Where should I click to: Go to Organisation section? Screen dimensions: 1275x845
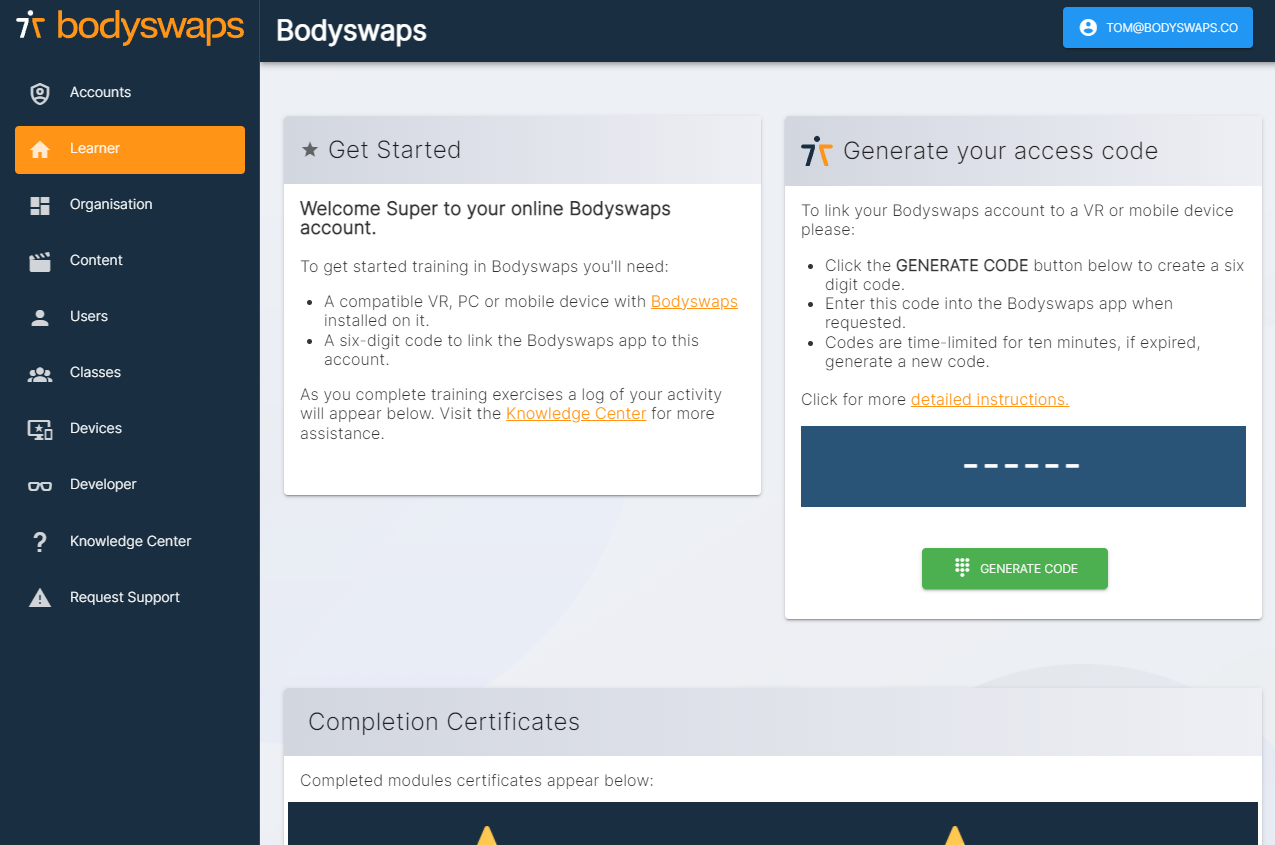(130, 205)
